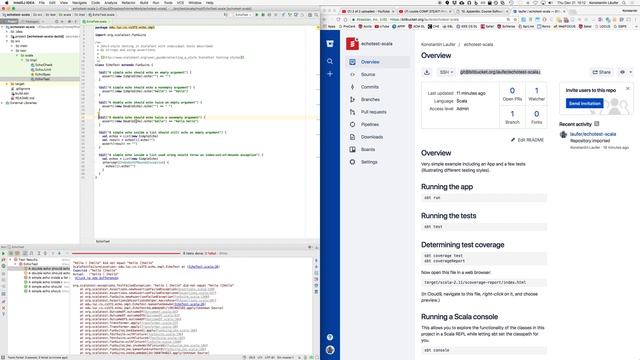Click IntelliJ toolbar Debug icon

point(263,15)
